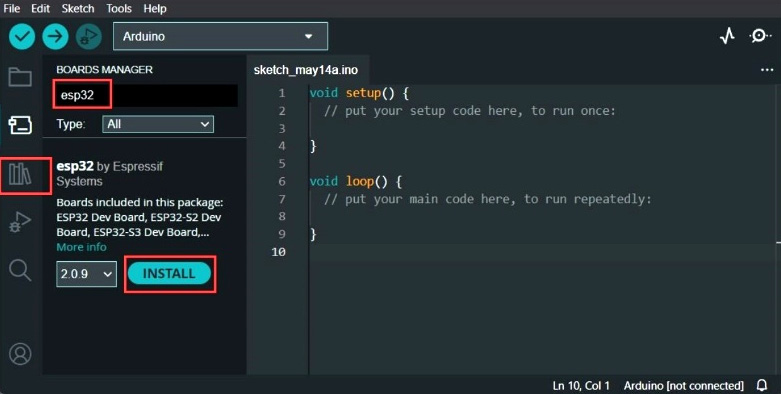Click on void loop() code line
The width and height of the screenshot is (781, 394).
[355, 181]
